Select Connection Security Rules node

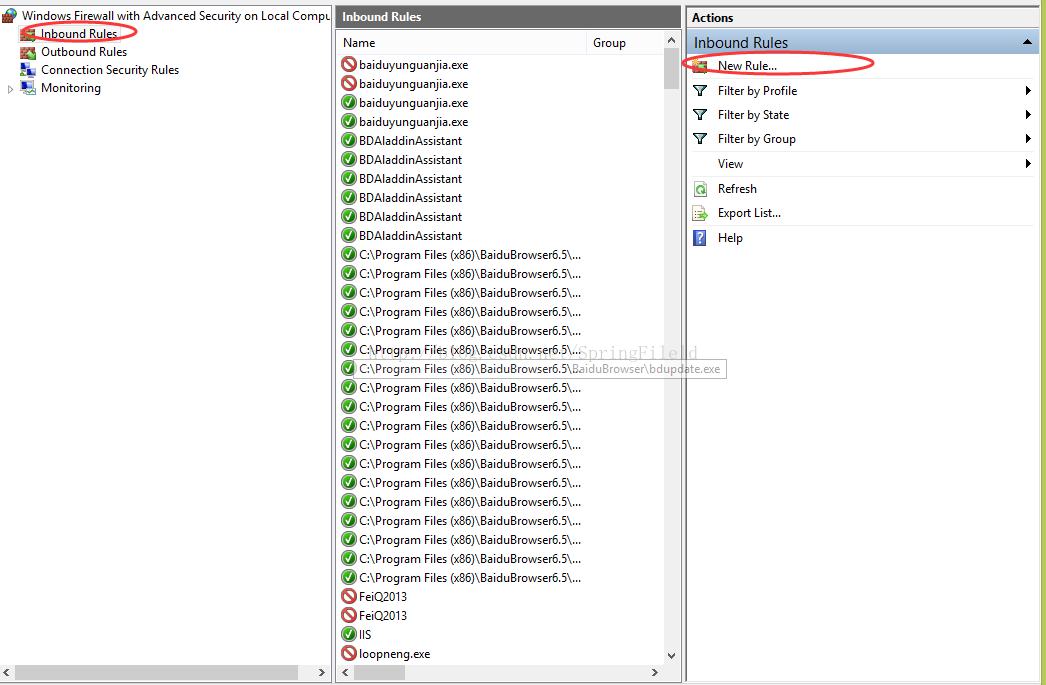click(110, 70)
